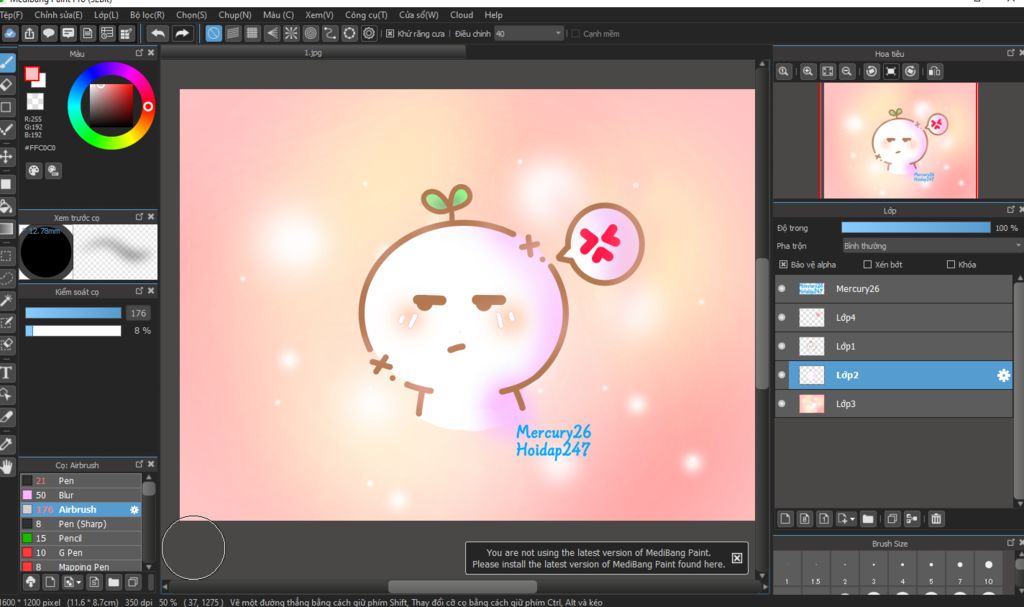This screenshot has height=607, width=1024.
Task: Click the Redo arrow in top toolbar
Action: pos(182,33)
